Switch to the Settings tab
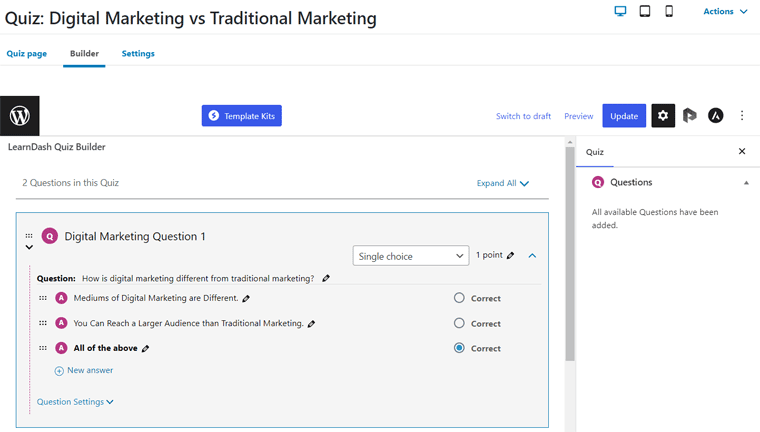 138,54
